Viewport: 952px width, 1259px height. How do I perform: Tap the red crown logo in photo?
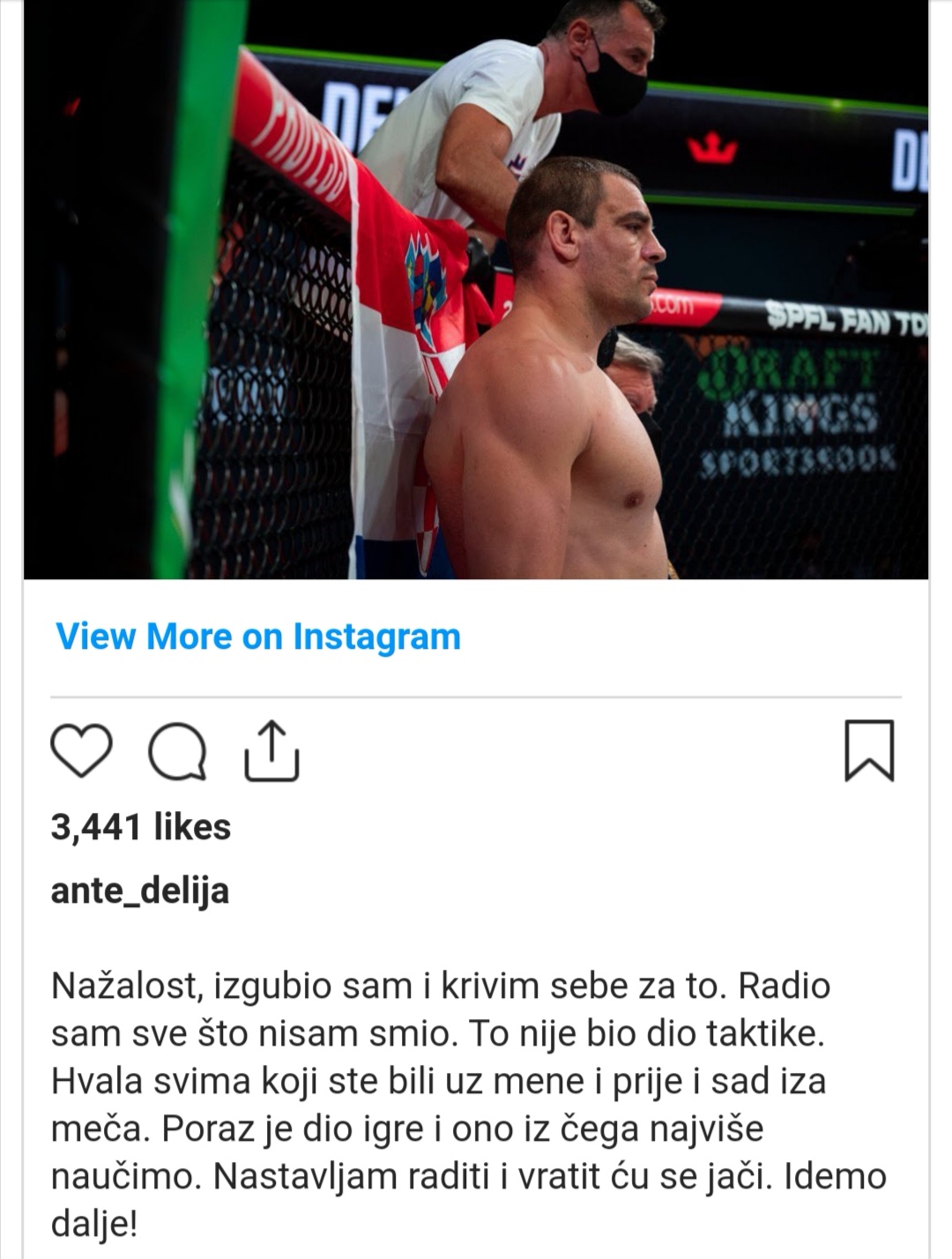click(712, 149)
